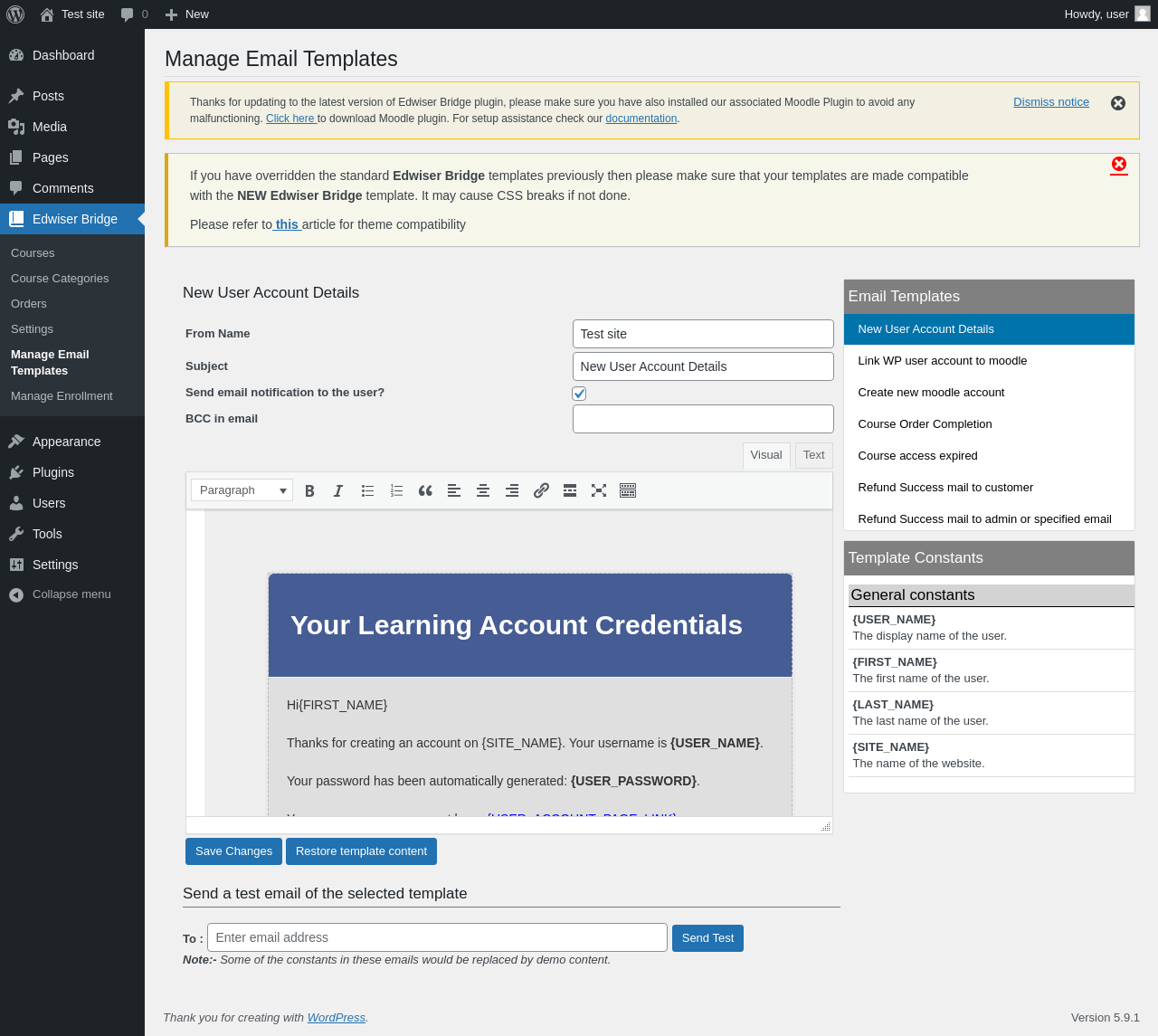Focus the From Name input field
The width and height of the screenshot is (1158, 1036).
[x=703, y=334]
